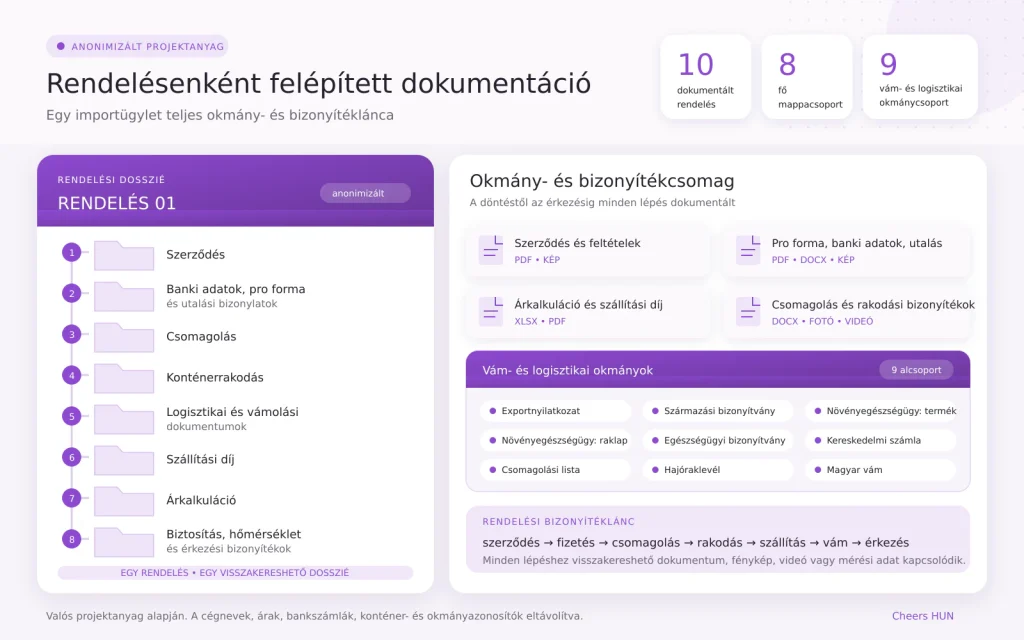The width and height of the screenshot is (1024, 640).
Task: Click step number 8 circle
Action: 72,539
